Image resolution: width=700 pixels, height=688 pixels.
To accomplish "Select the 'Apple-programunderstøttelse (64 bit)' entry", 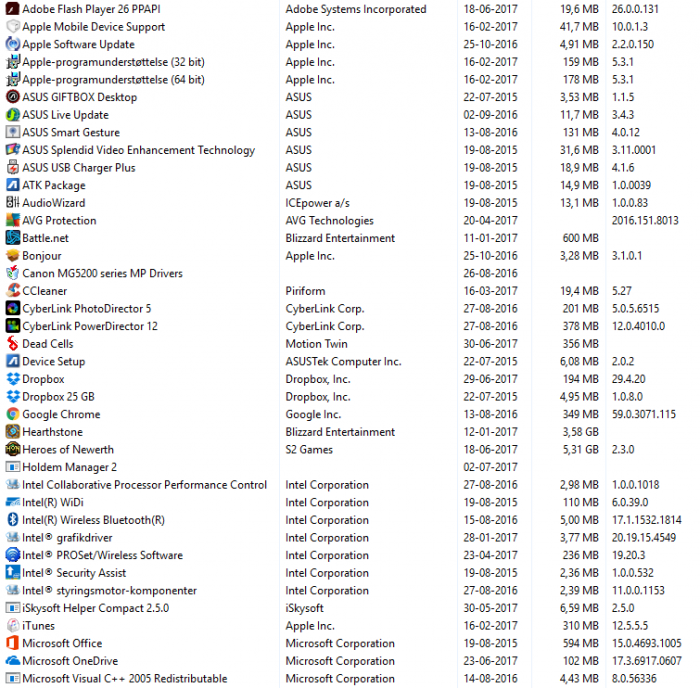I will 113,79.
